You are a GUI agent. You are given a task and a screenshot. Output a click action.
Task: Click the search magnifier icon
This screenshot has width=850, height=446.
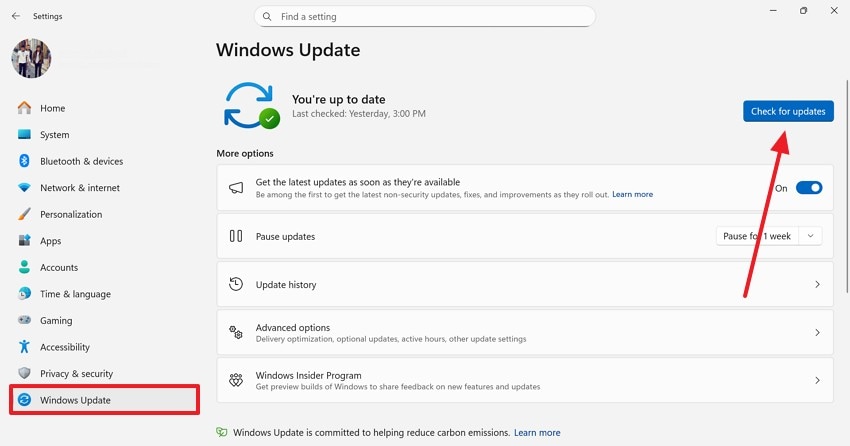click(268, 17)
